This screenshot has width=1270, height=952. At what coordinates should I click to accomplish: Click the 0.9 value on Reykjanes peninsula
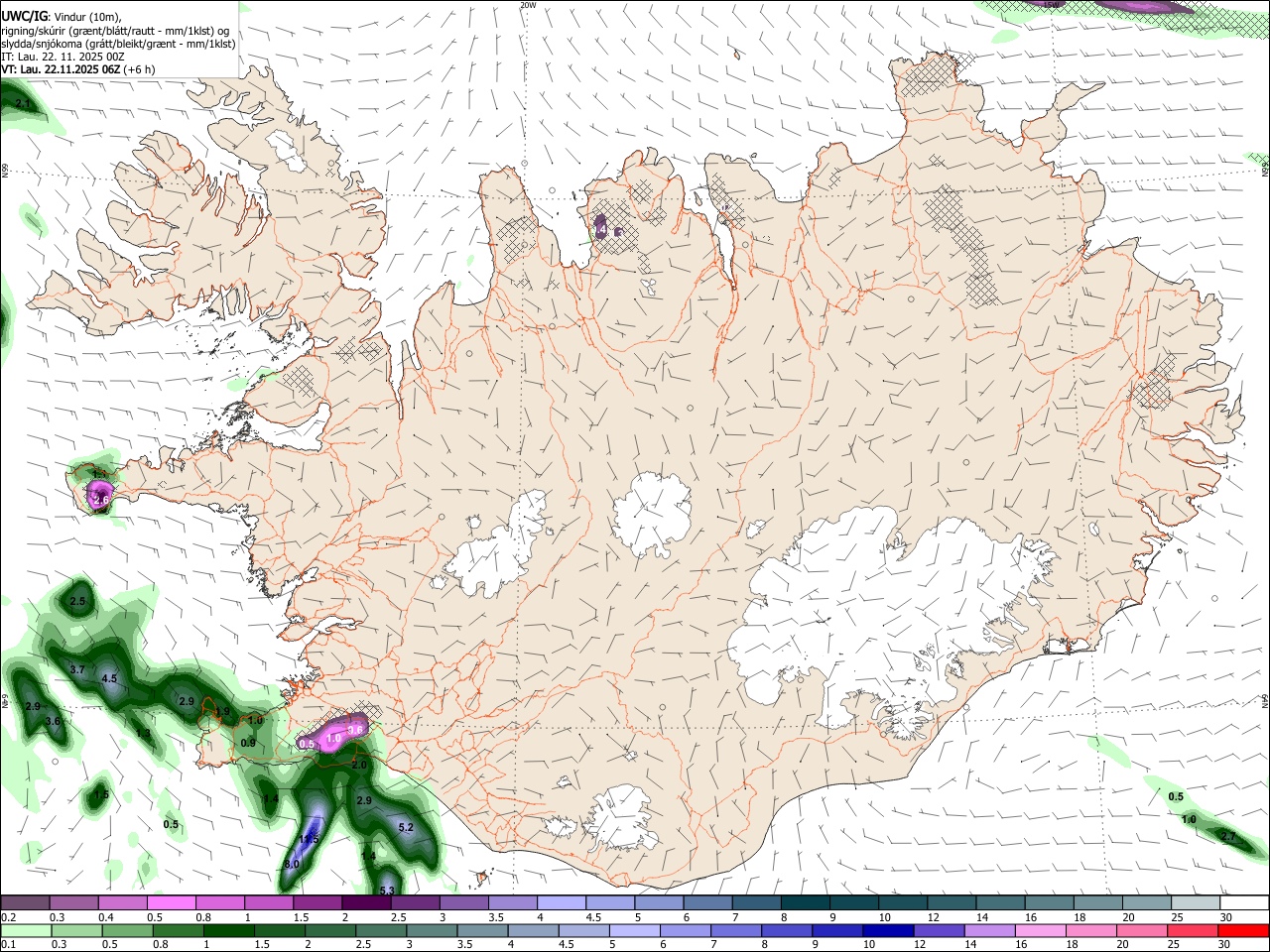[248, 743]
